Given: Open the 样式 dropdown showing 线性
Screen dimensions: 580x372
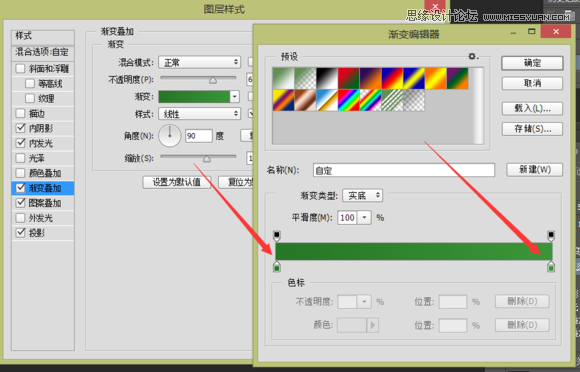Looking at the screenshot, I should coord(200,114).
